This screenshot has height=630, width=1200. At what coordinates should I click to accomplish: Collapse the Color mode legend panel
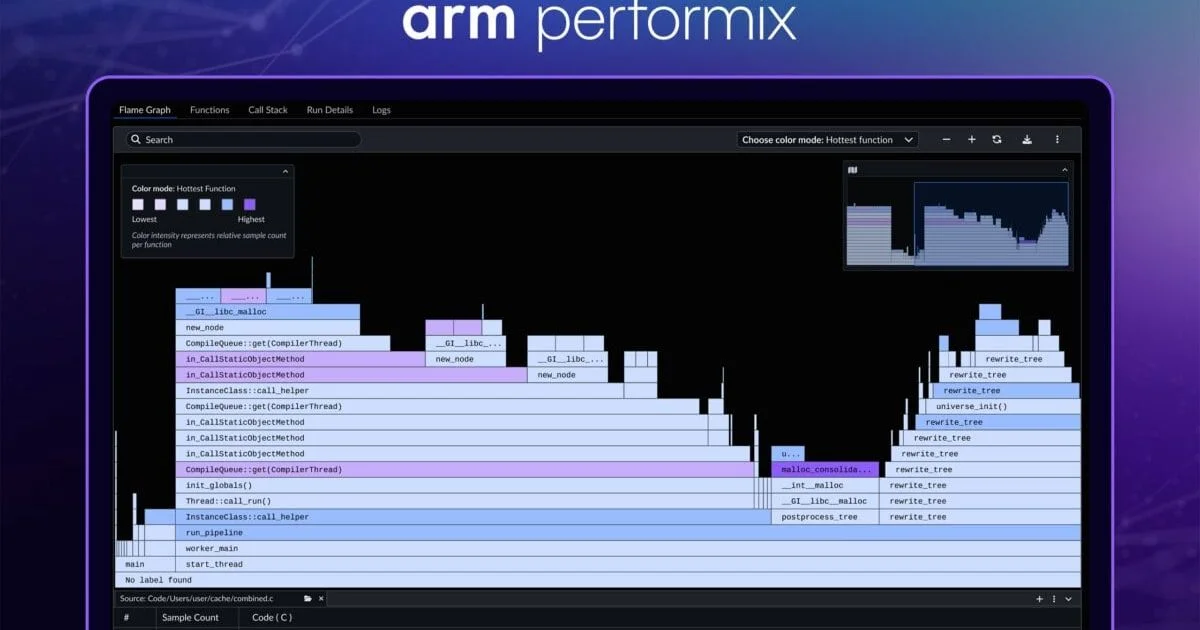(285, 171)
